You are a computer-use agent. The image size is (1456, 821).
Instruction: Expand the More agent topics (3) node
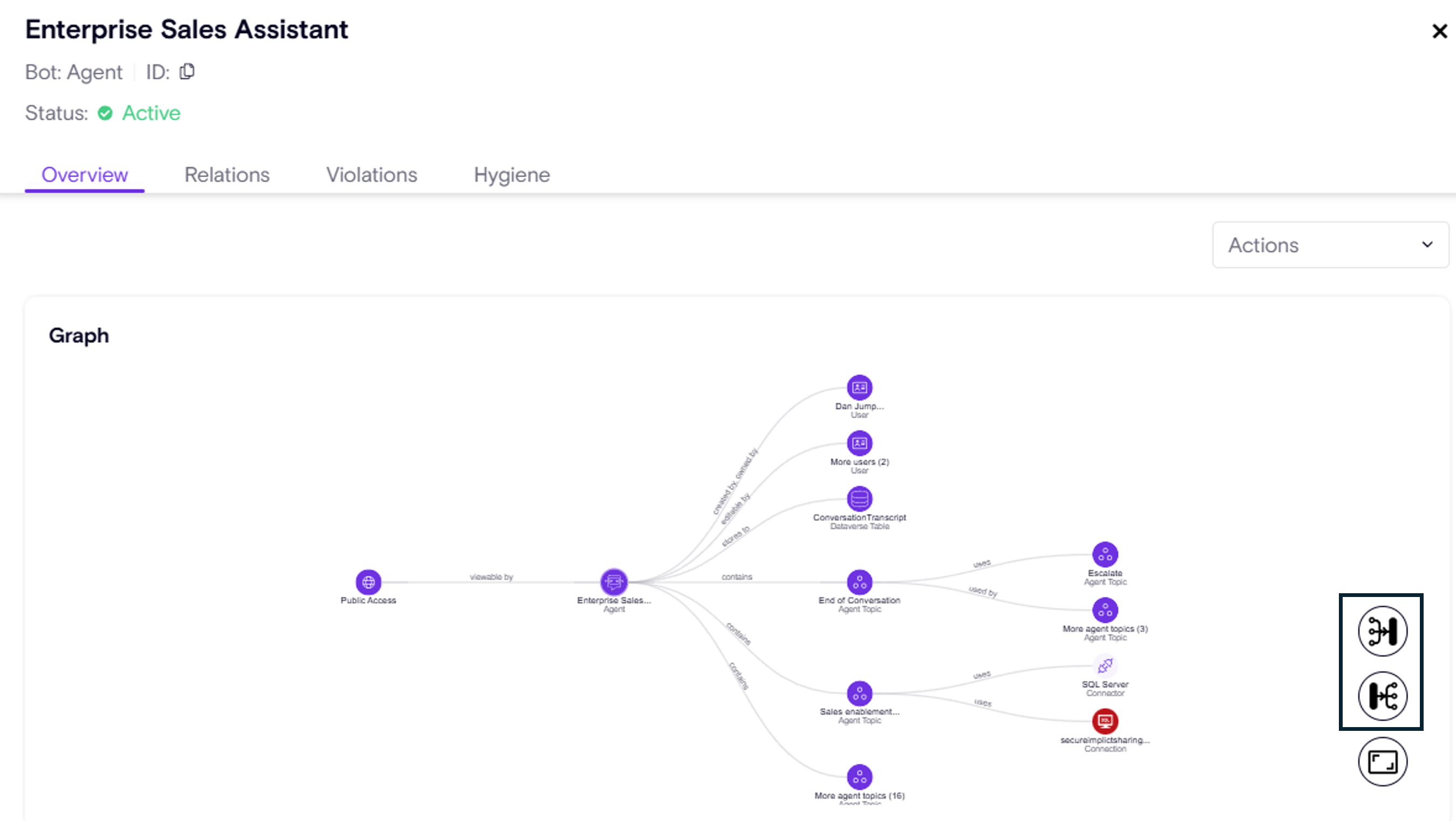[x=1105, y=610]
